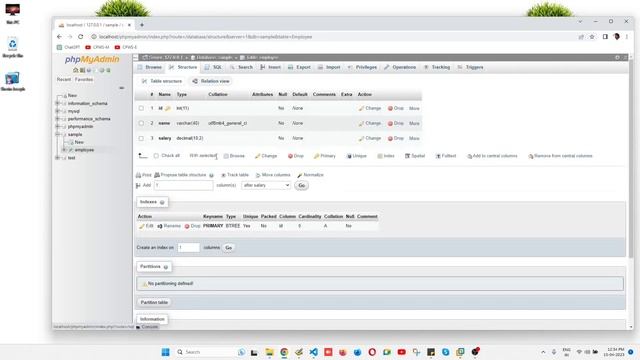Collapse the sample database node

coord(58,134)
